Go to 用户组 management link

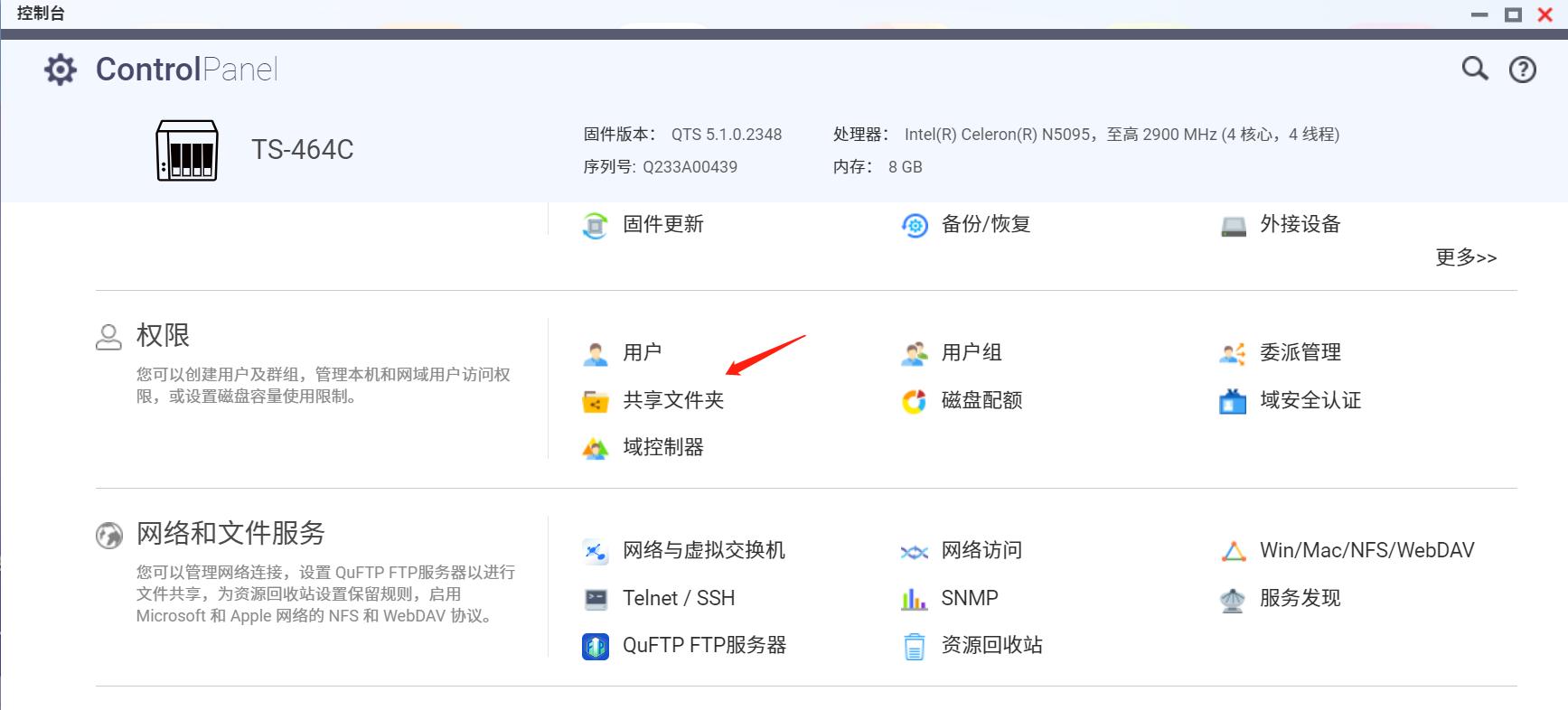tap(972, 353)
